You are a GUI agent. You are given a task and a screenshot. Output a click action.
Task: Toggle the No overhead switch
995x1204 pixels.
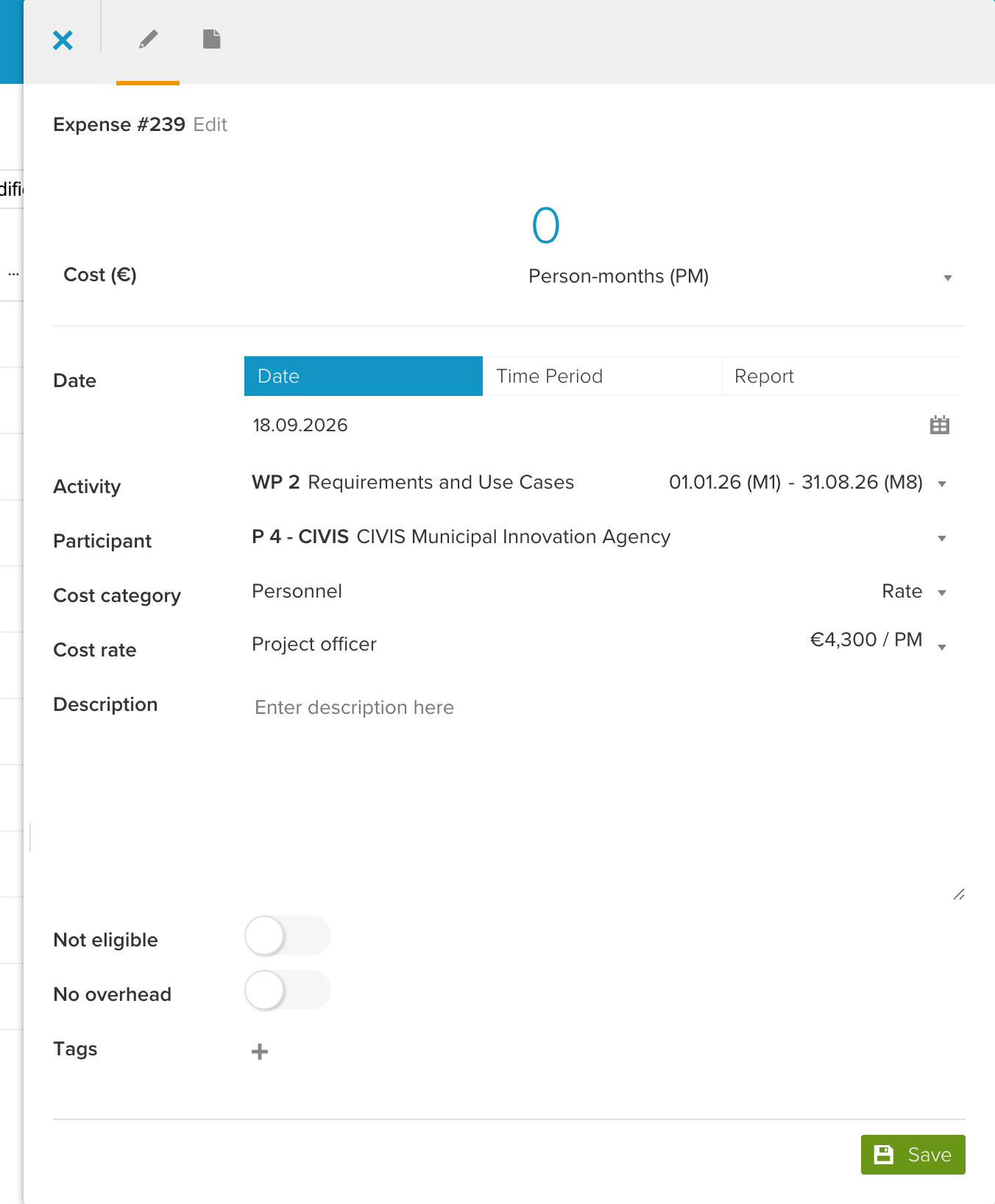[288, 991]
